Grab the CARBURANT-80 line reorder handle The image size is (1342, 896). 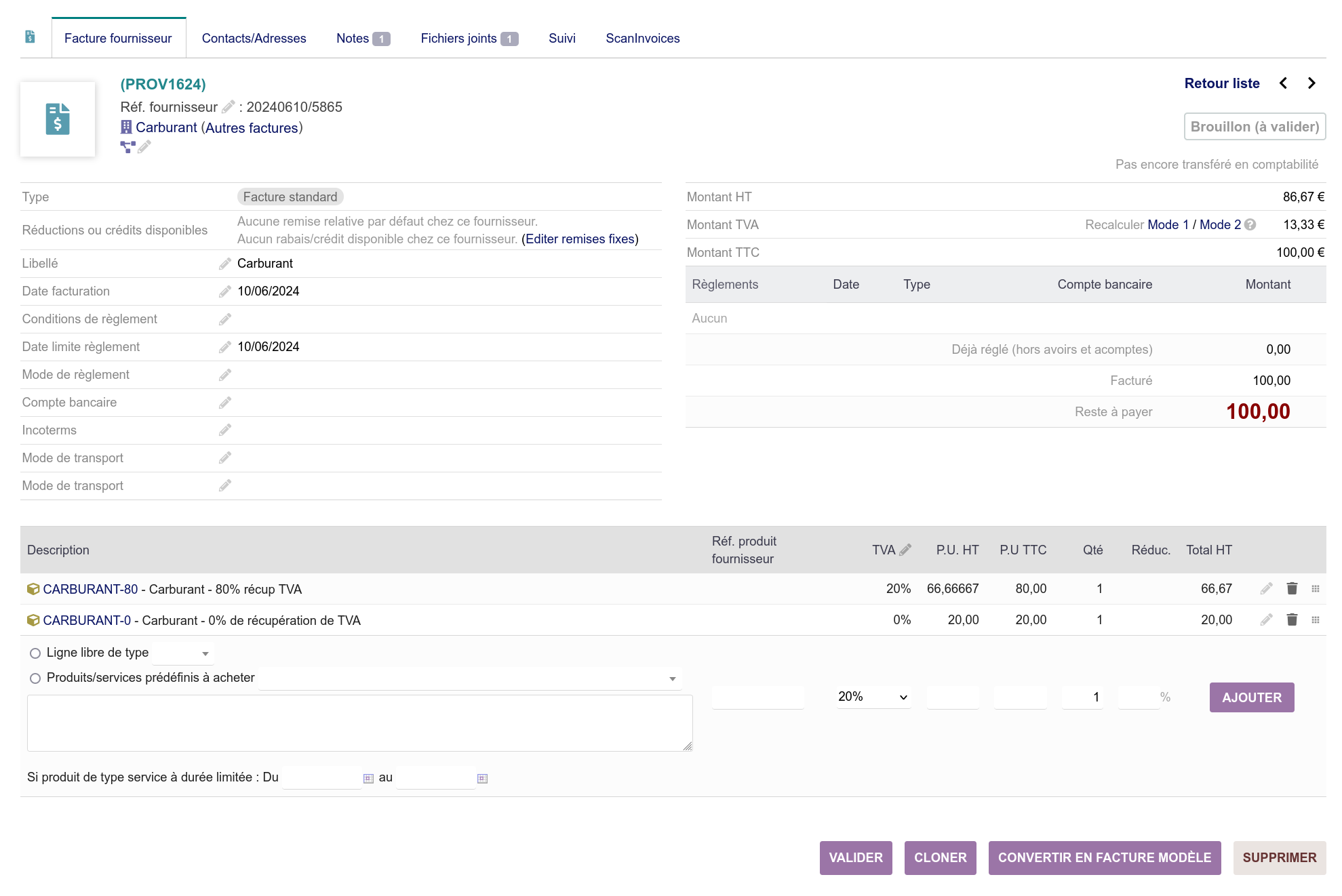pyautogui.click(x=1316, y=589)
